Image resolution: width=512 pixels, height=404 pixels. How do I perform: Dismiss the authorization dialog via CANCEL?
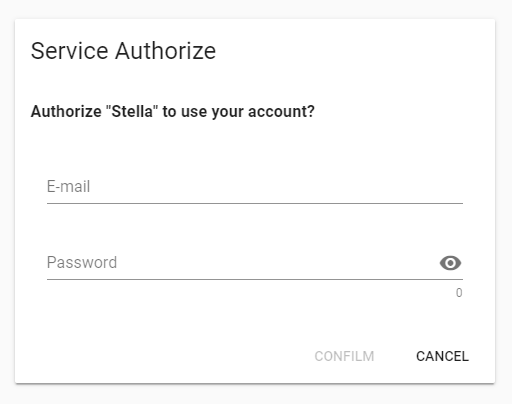point(442,356)
